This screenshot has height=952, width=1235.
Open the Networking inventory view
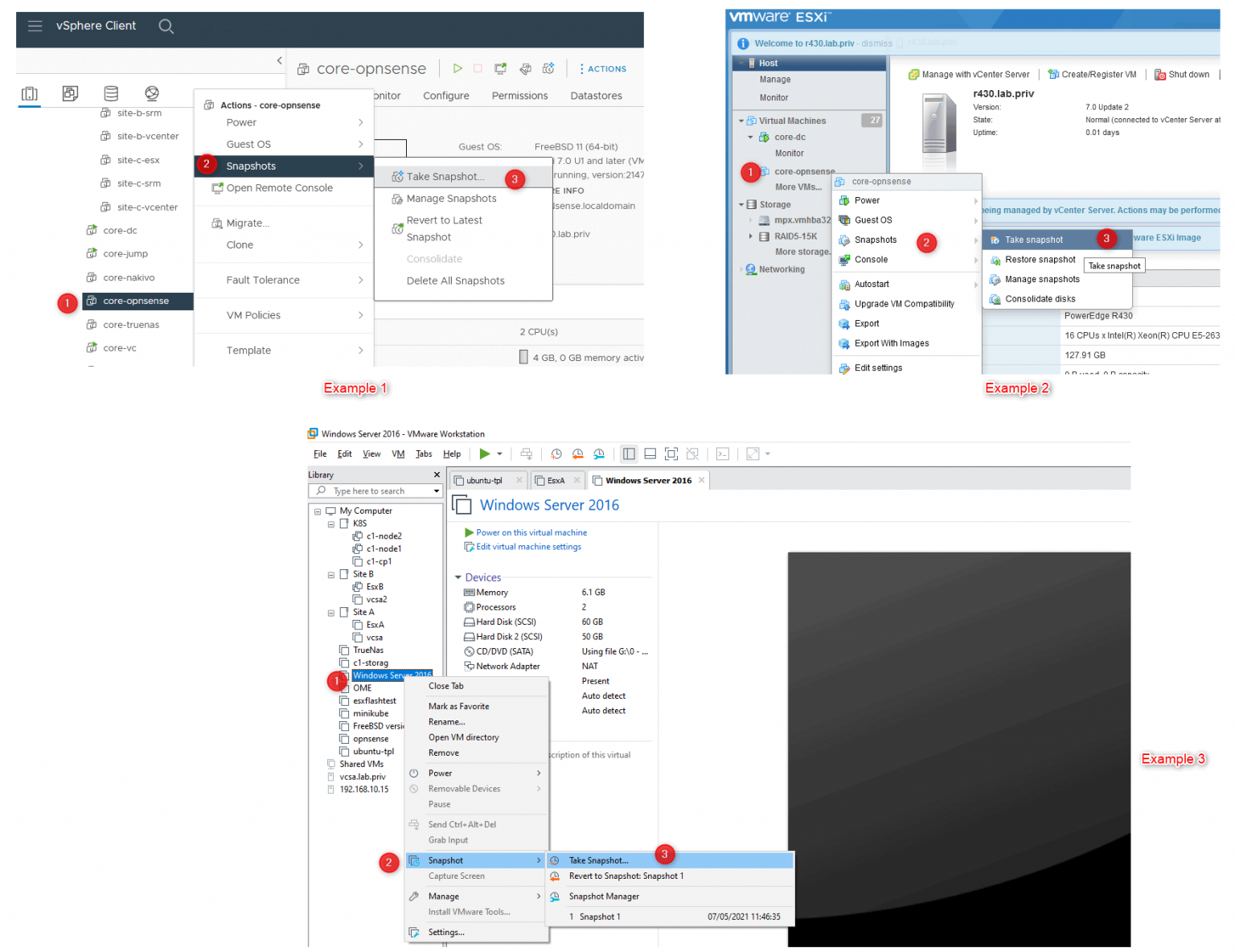151,93
